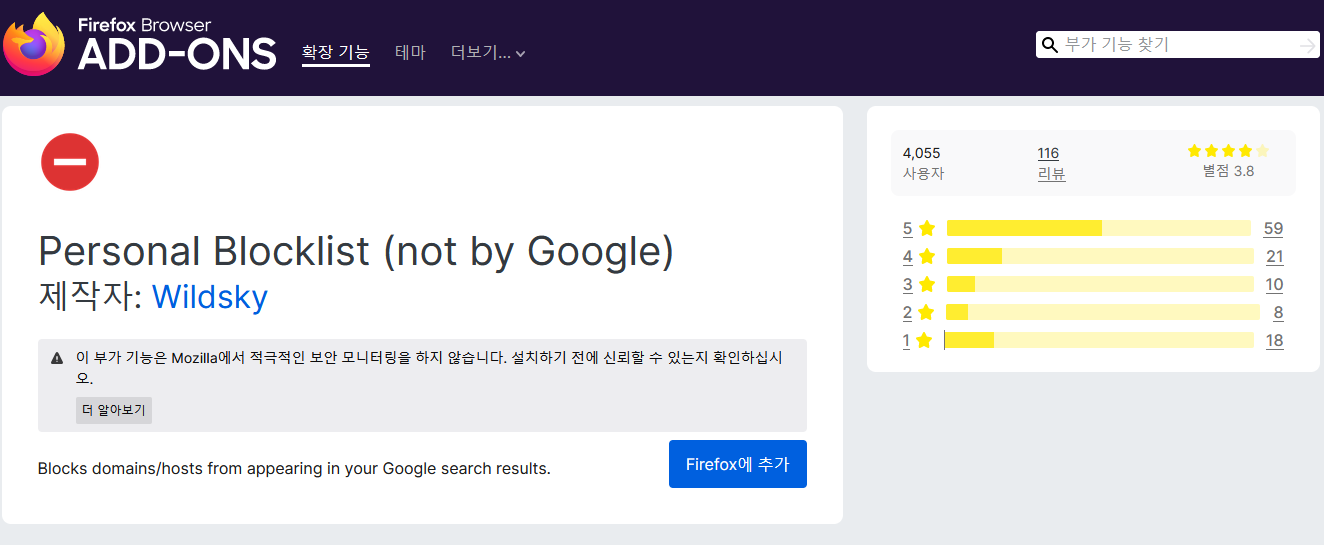The width and height of the screenshot is (1324, 545).
Task: Open the 2 star rating link
Action: (907, 312)
